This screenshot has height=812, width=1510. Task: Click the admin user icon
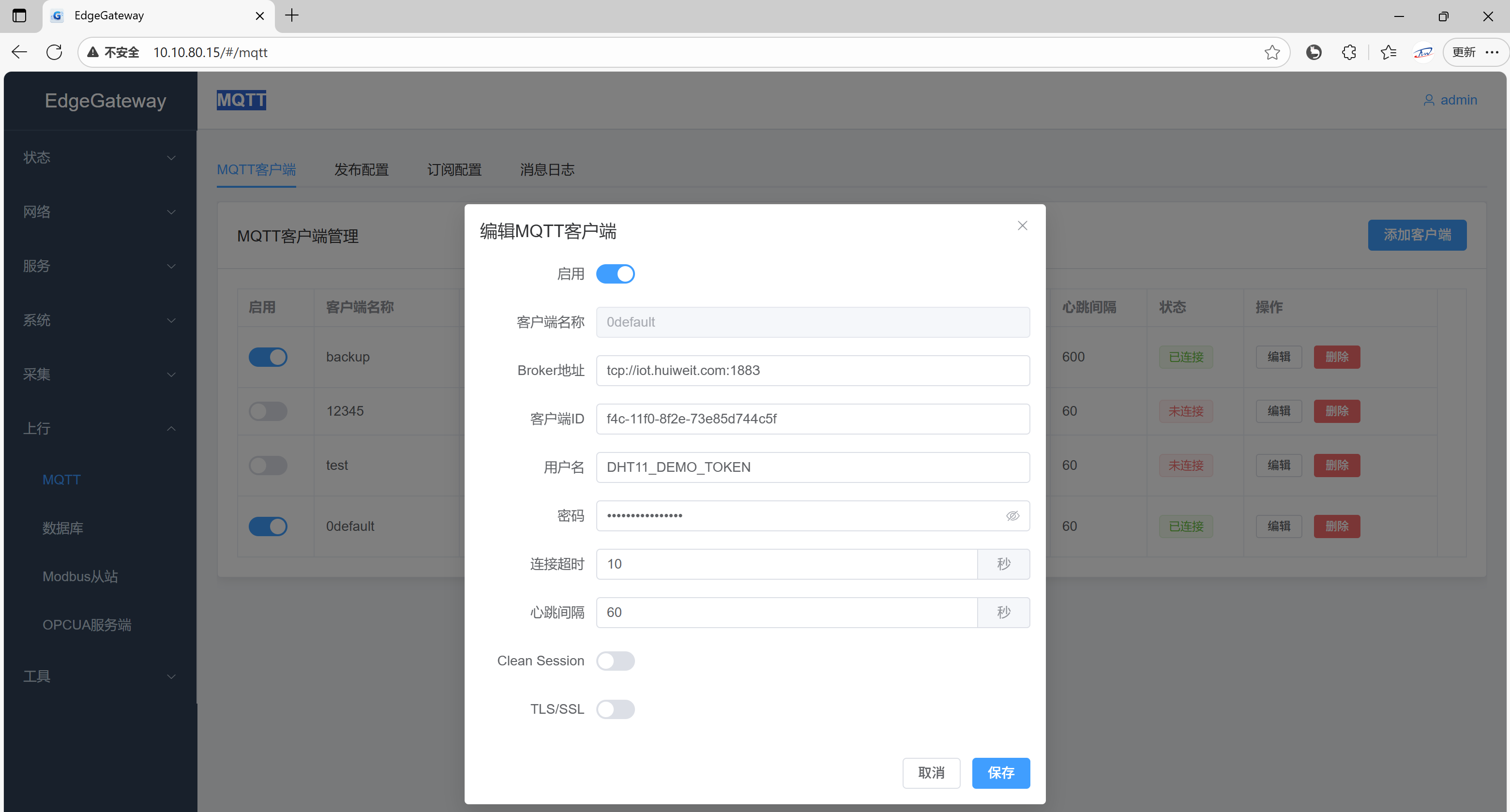[1429, 100]
